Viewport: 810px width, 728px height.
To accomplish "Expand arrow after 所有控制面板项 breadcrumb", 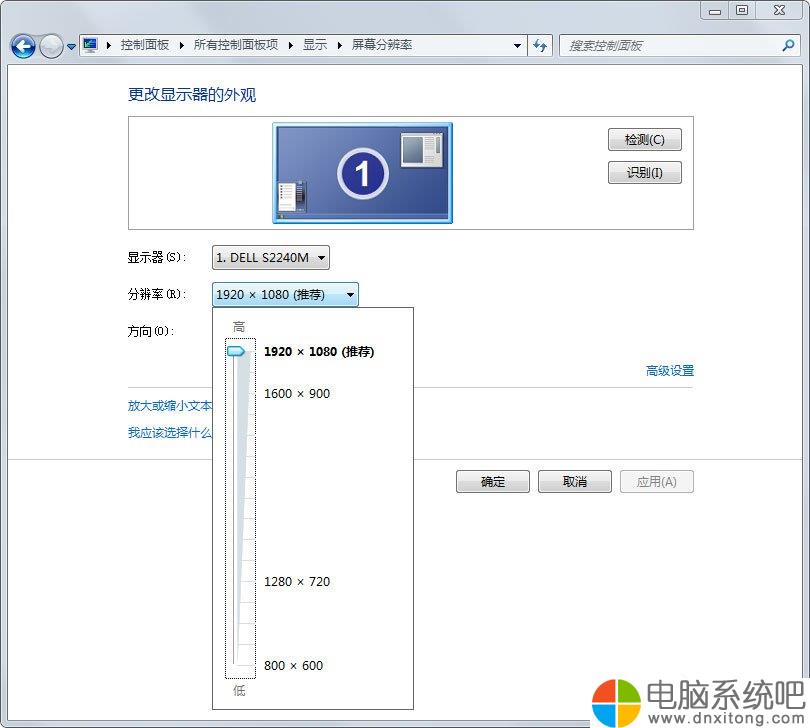I will click(290, 45).
